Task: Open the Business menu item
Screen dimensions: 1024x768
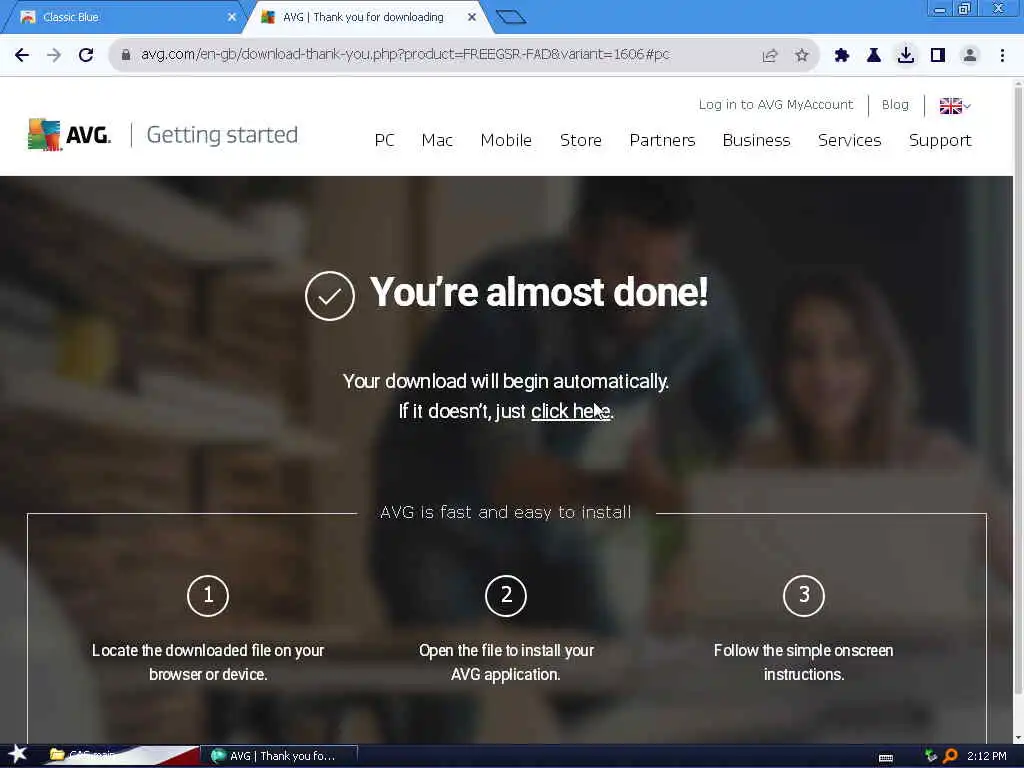Action: (x=756, y=140)
